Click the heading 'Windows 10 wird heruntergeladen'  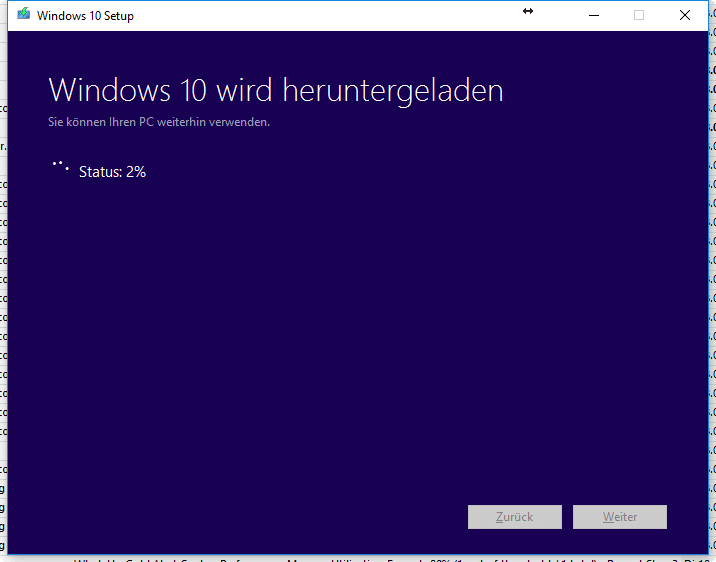[276, 91]
